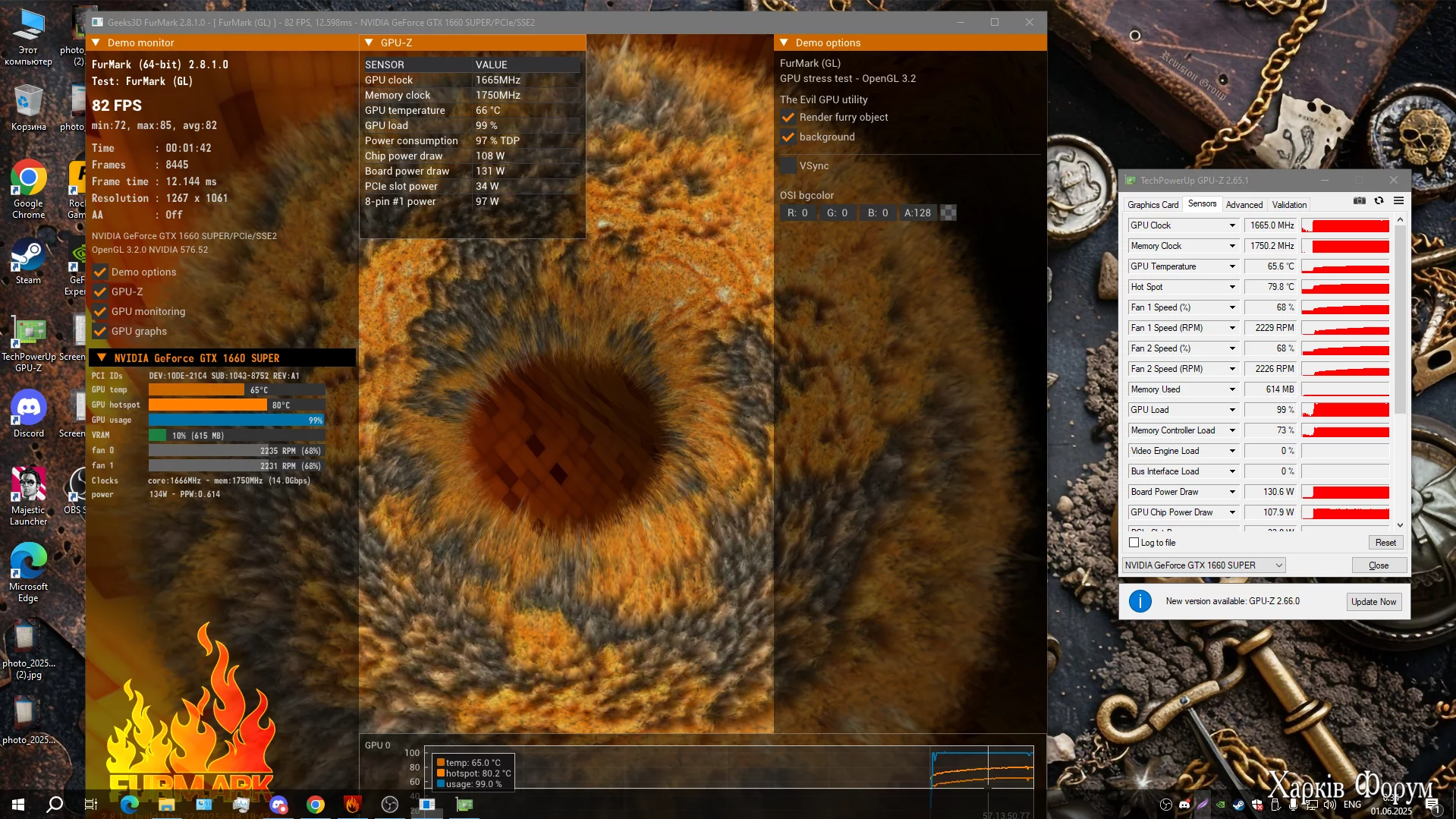Click the checkered OSI bgcolor swatch
1456x819 pixels.
[x=948, y=213]
